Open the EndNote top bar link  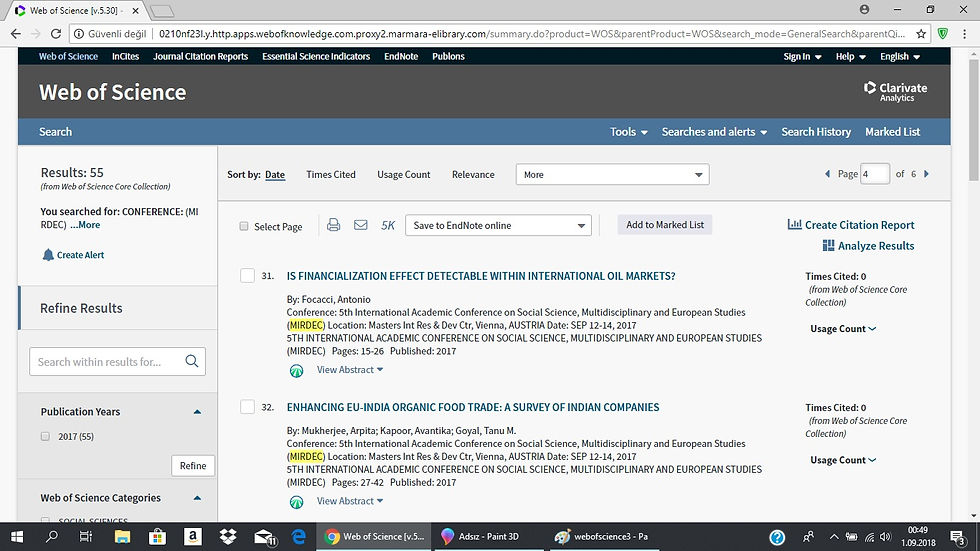point(401,56)
